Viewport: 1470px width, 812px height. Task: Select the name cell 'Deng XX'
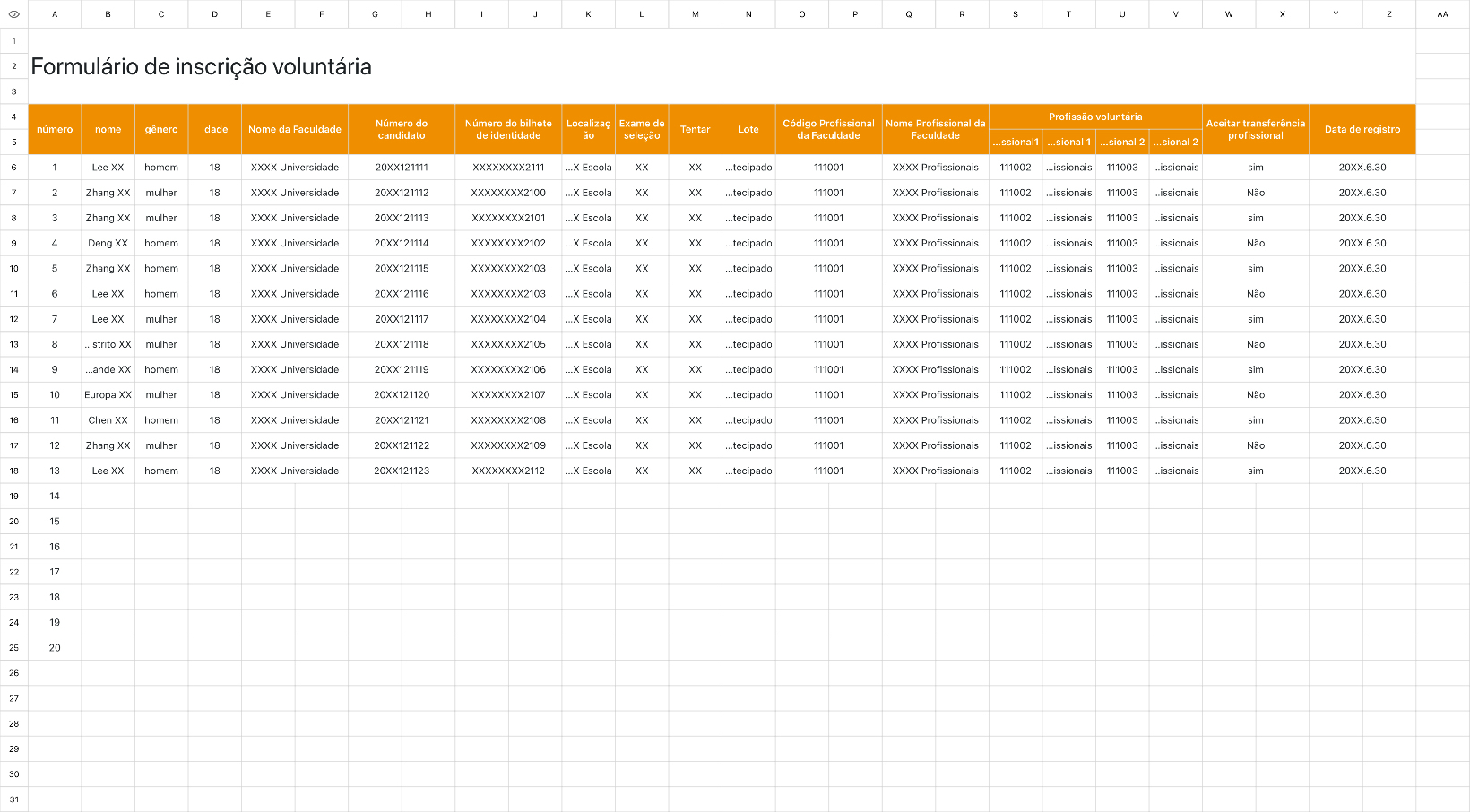pos(108,244)
